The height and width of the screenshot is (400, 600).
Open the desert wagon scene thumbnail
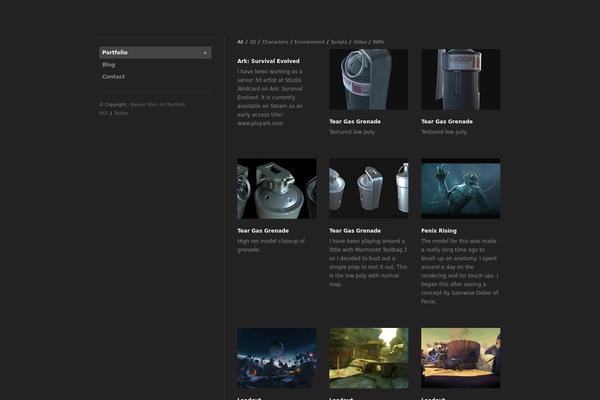tap(460, 358)
